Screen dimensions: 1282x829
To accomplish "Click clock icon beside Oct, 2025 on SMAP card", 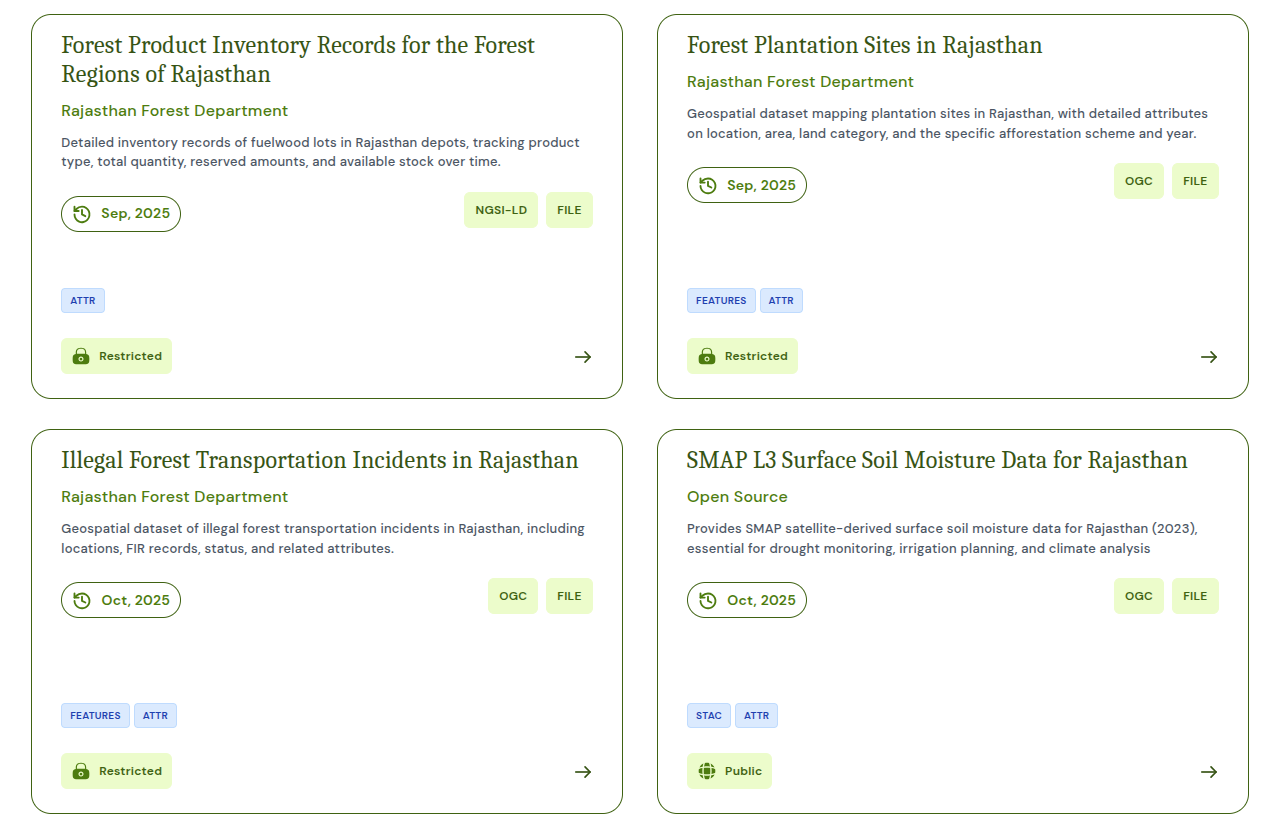I will [x=708, y=600].
